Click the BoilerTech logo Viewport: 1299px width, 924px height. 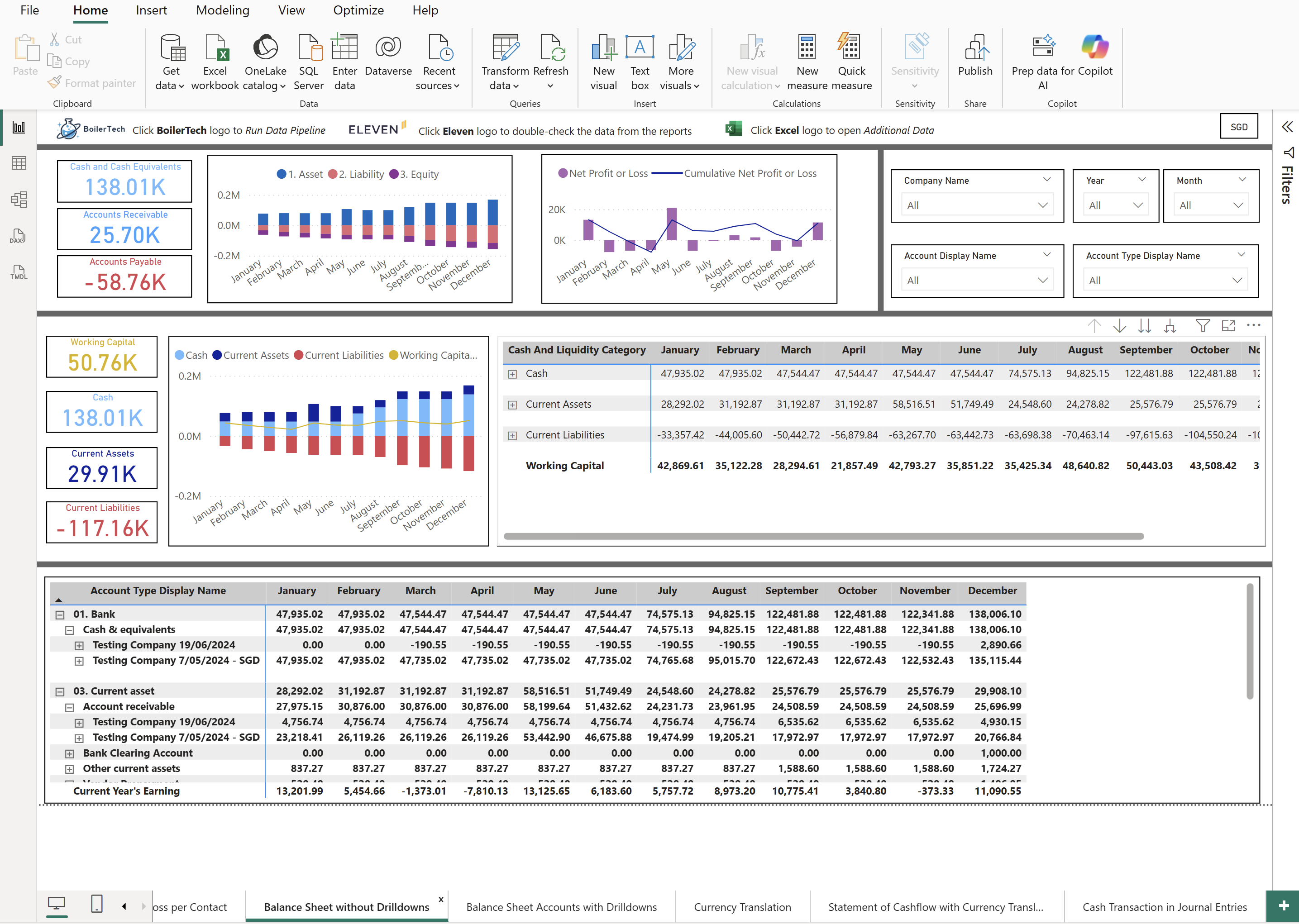68,129
